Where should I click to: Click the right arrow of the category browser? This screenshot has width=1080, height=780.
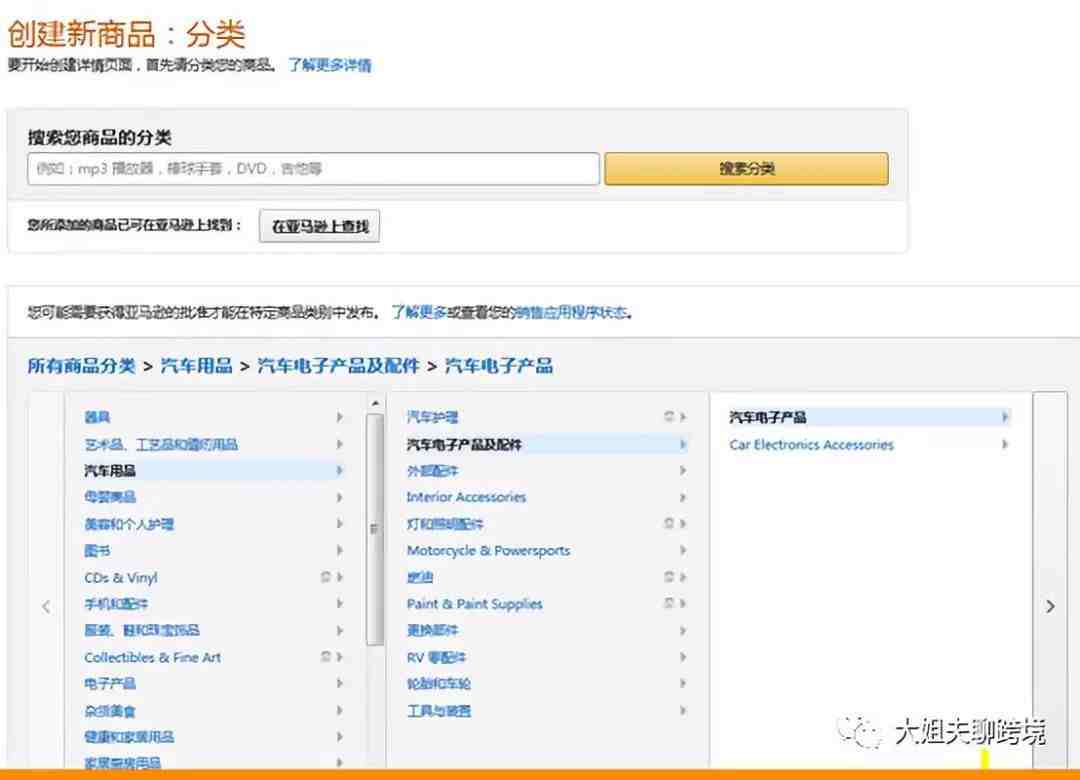(x=1050, y=606)
